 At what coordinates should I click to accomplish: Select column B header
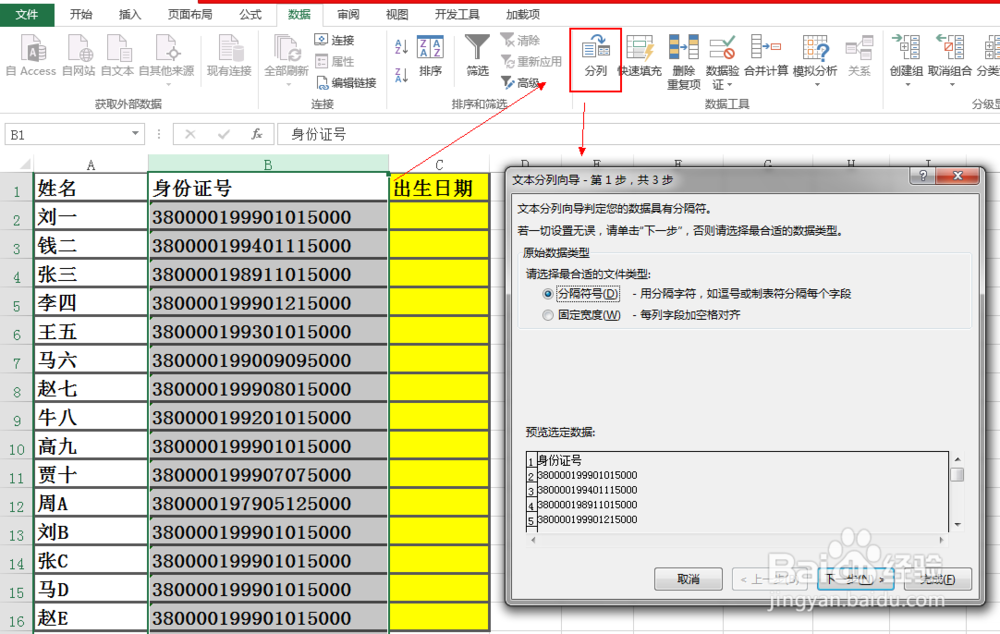pos(268,164)
